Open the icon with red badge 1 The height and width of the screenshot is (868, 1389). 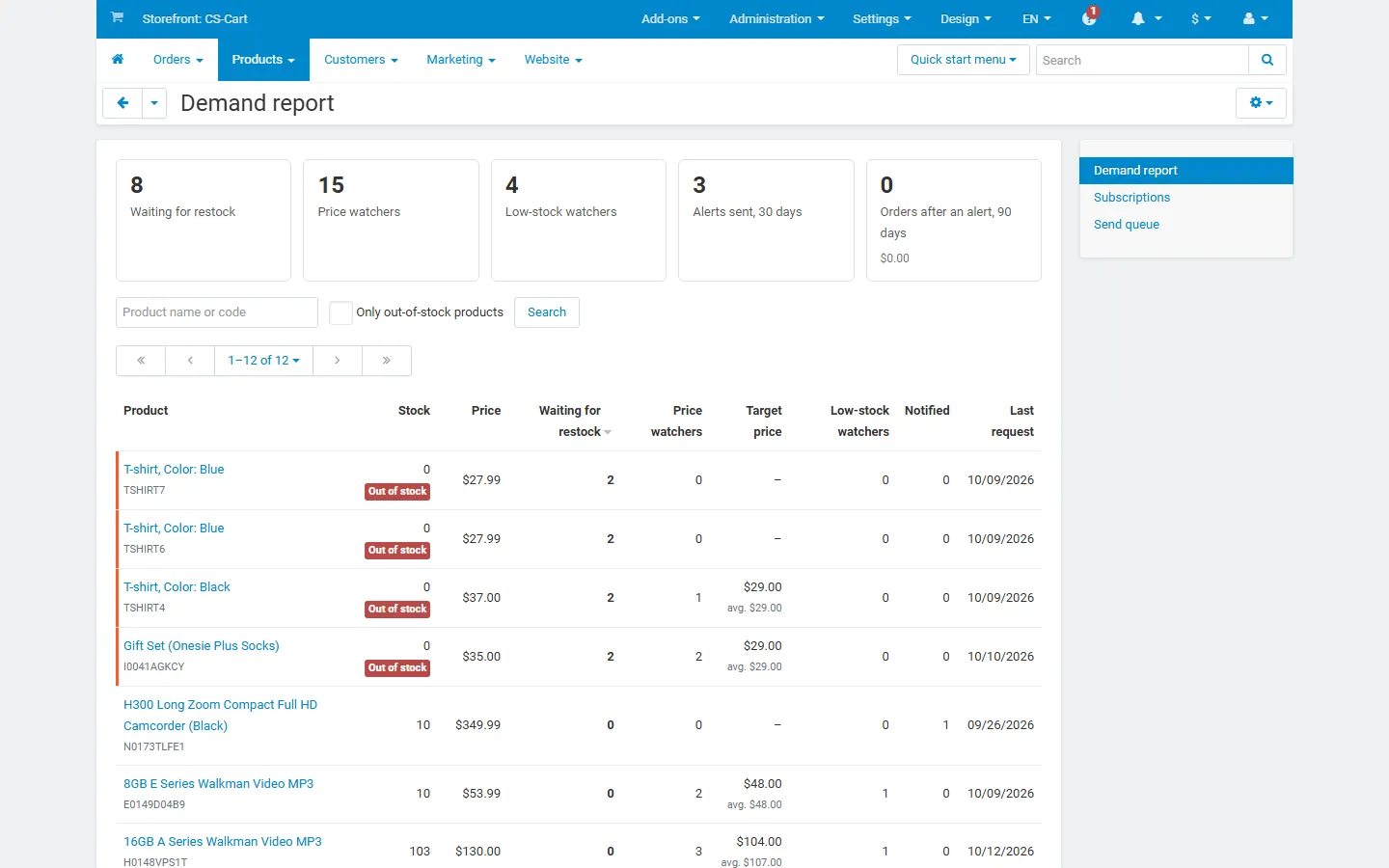pos(1090,17)
